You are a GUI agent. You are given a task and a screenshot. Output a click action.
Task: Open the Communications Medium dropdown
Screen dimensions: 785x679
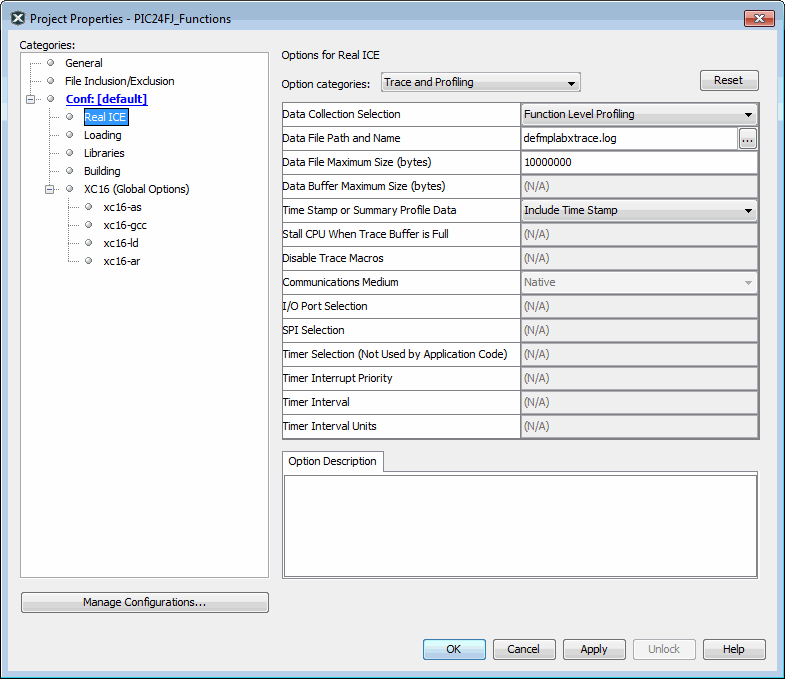[x=639, y=282]
